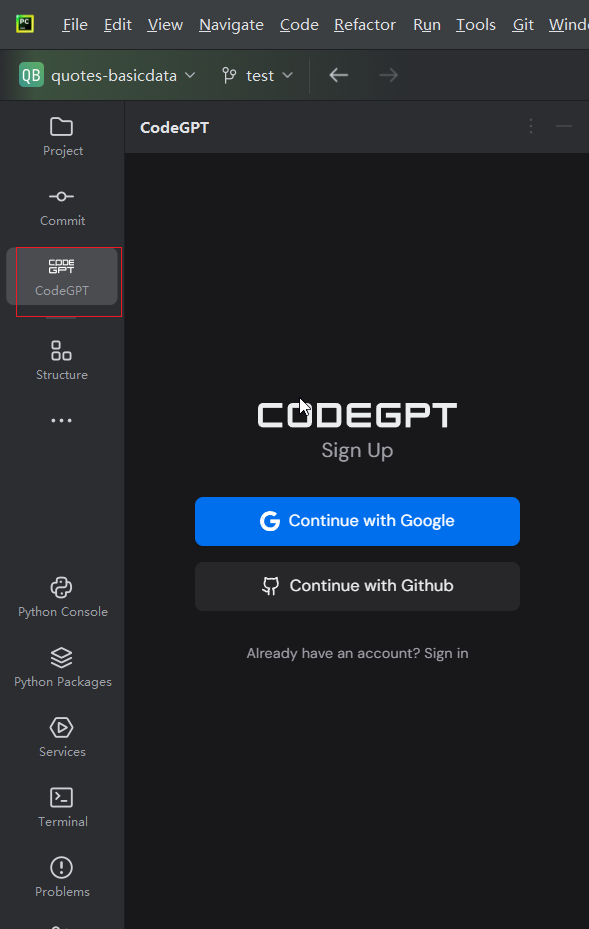This screenshot has height=929, width=589.
Task: Open the Commit tool window
Action: [x=62, y=207]
